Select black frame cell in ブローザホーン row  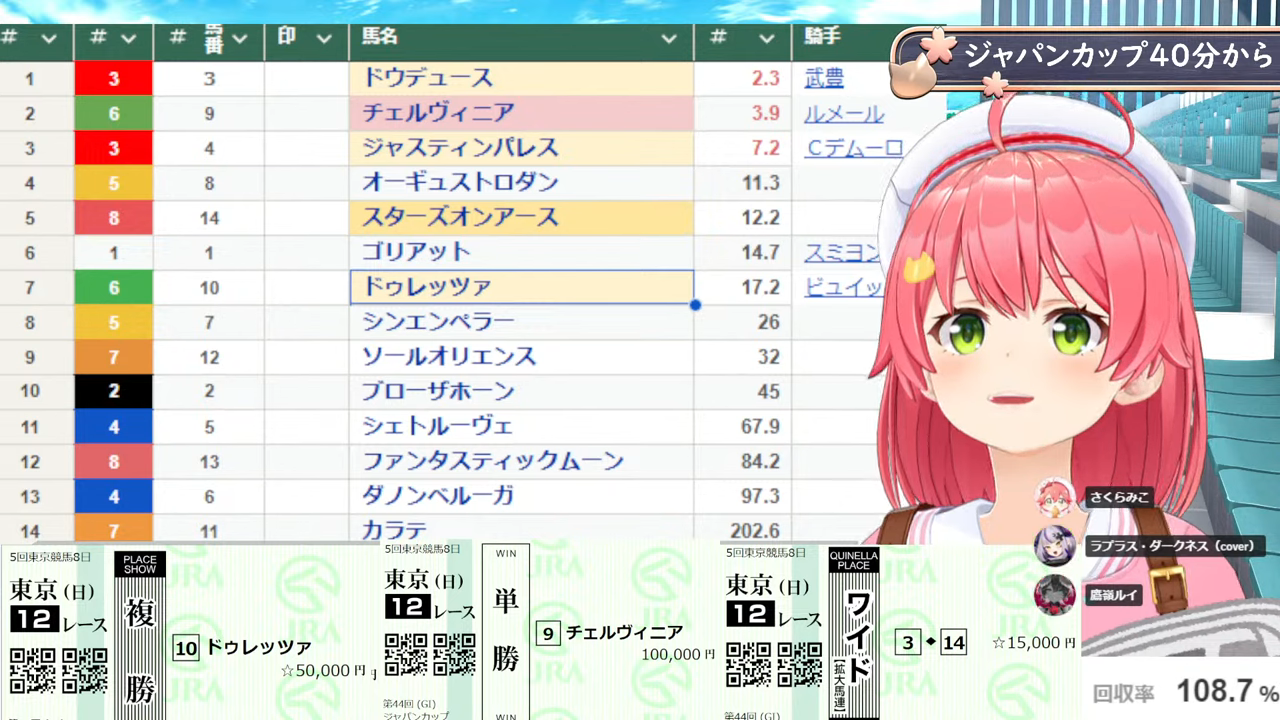point(114,392)
